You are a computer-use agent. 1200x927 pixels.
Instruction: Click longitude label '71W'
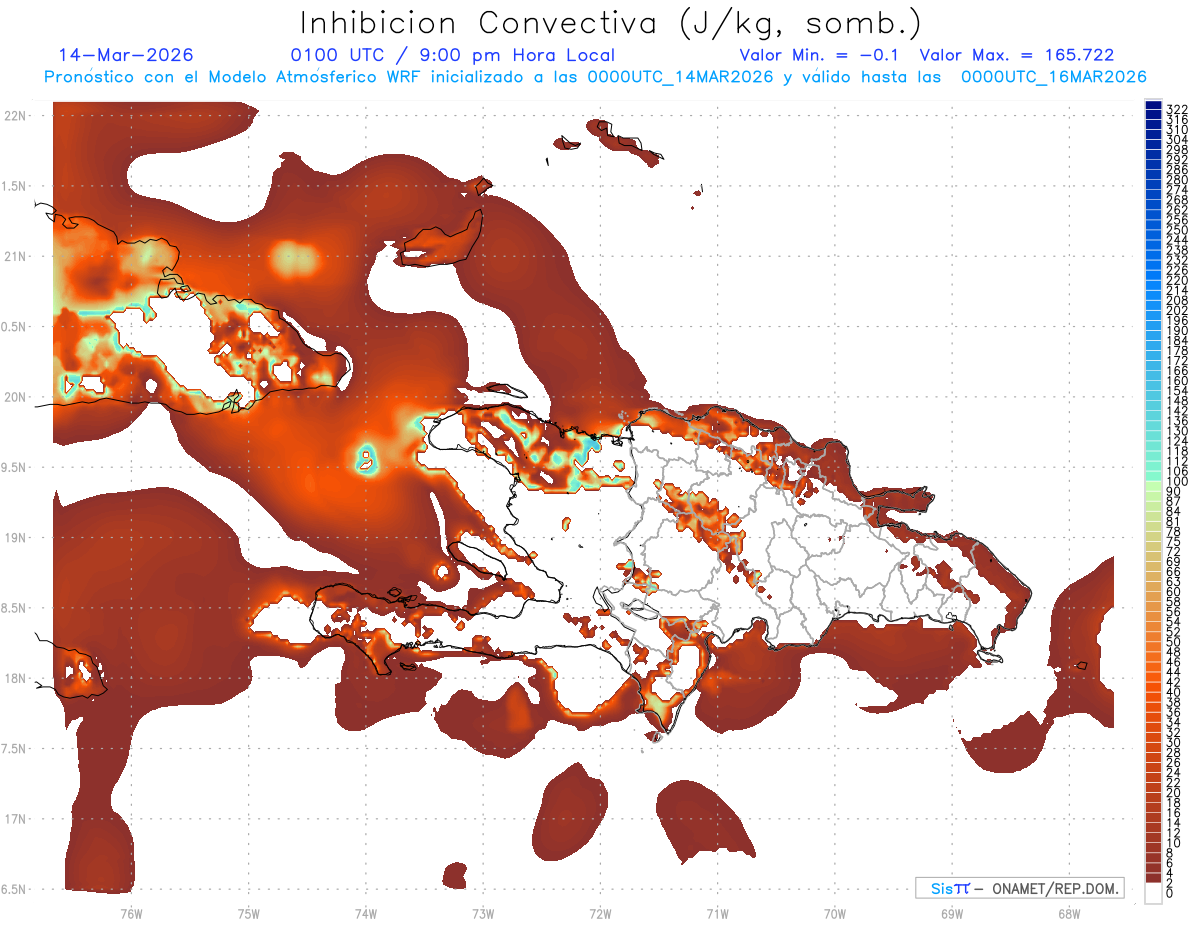point(717,913)
